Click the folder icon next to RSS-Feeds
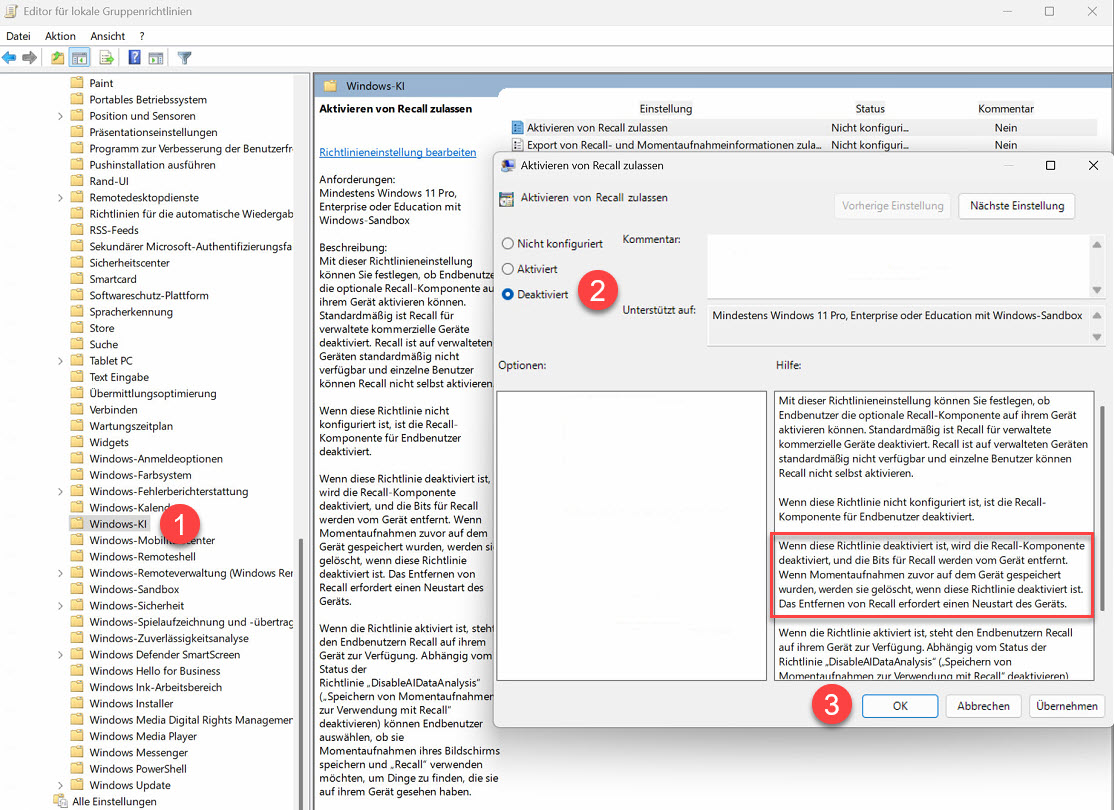The image size is (1114, 810). click(77, 230)
